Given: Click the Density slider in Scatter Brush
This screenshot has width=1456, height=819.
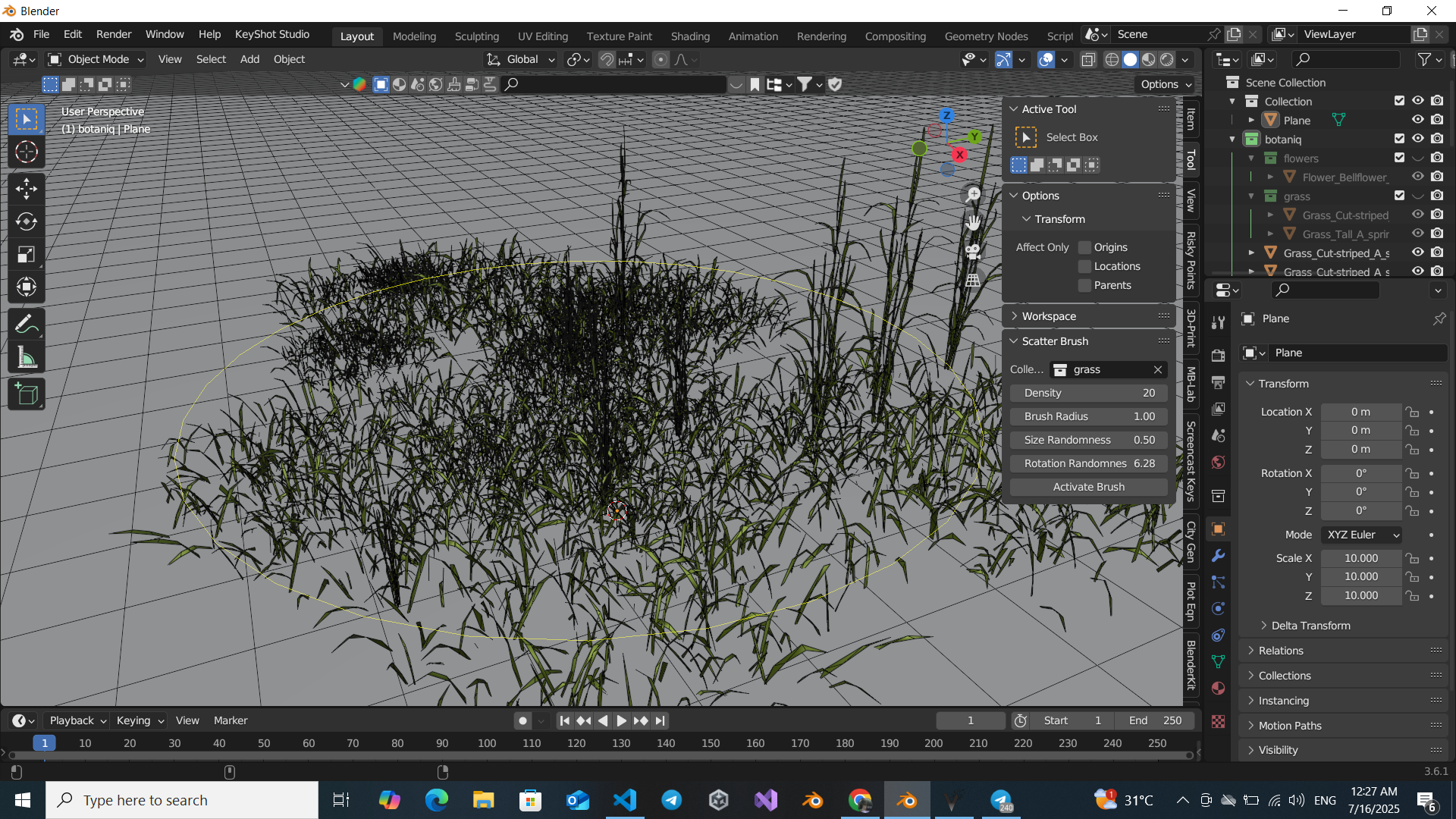Looking at the screenshot, I should point(1088,392).
